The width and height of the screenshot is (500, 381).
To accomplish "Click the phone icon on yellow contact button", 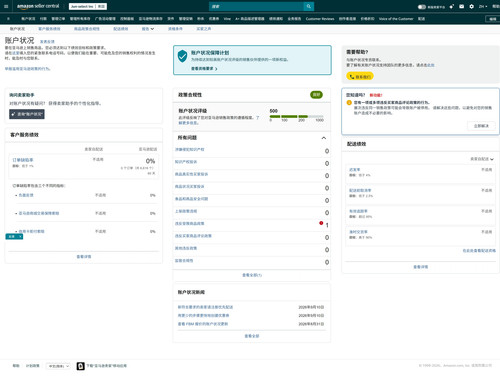I will [x=351, y=77].
